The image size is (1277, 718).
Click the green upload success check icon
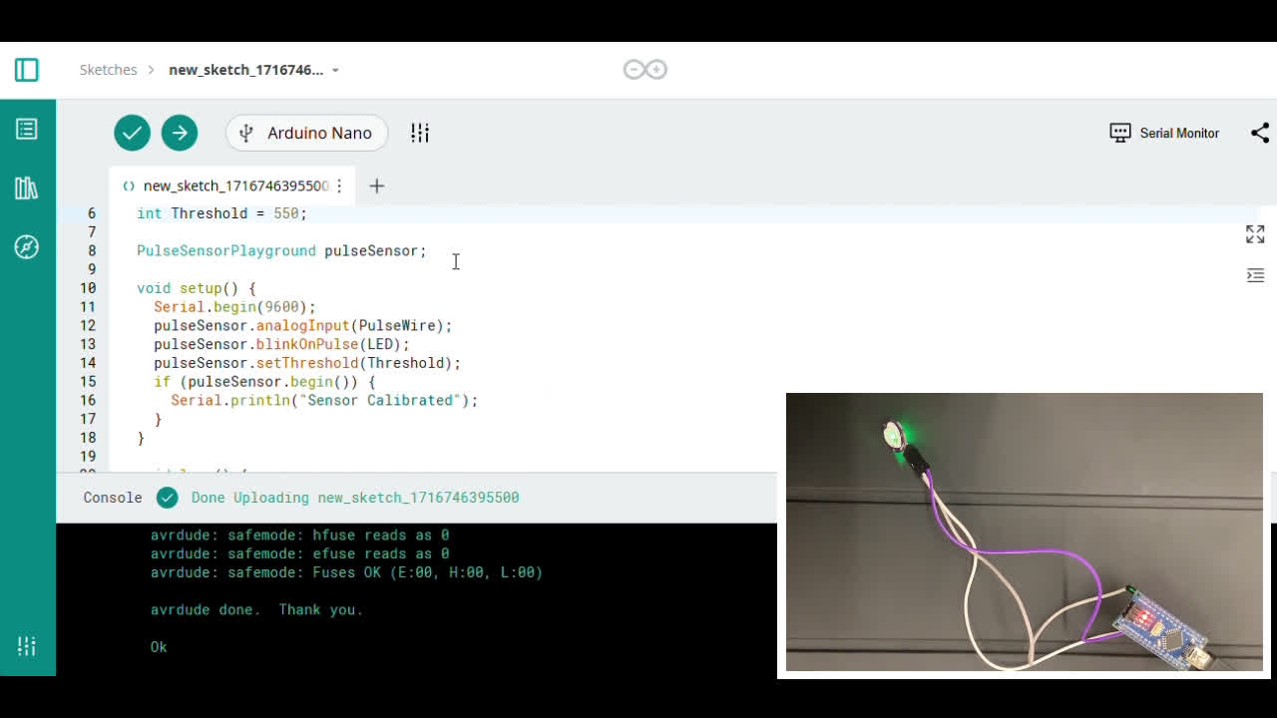(167, 498)
